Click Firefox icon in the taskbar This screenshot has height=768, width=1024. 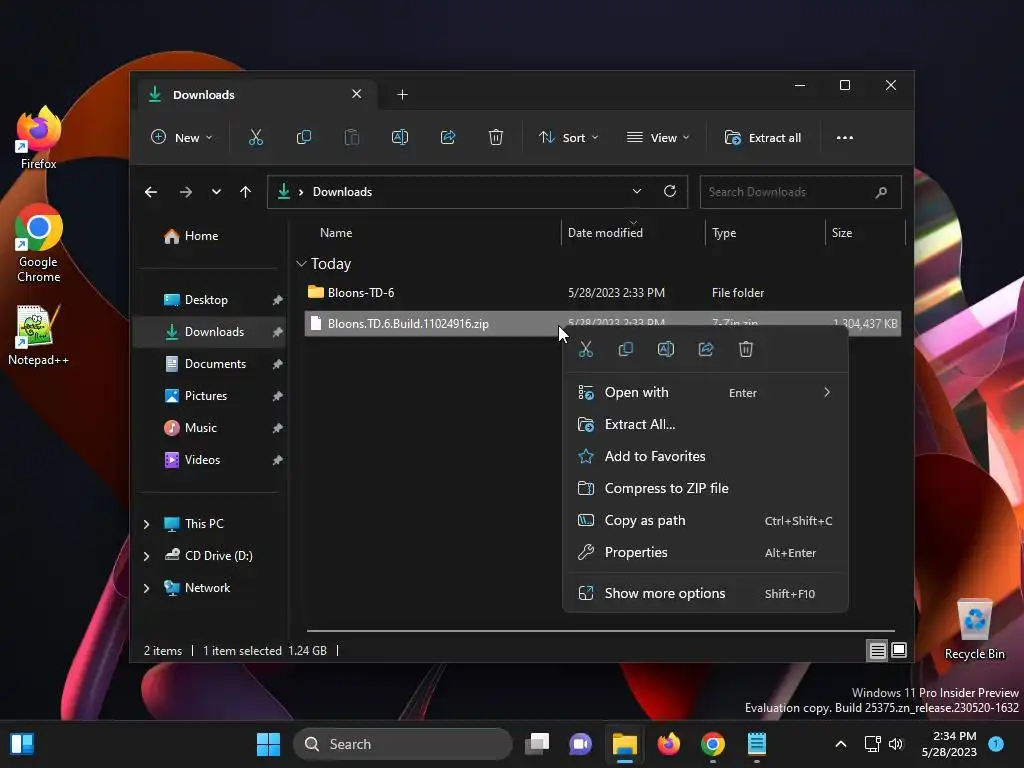click(x=669, y=744)
